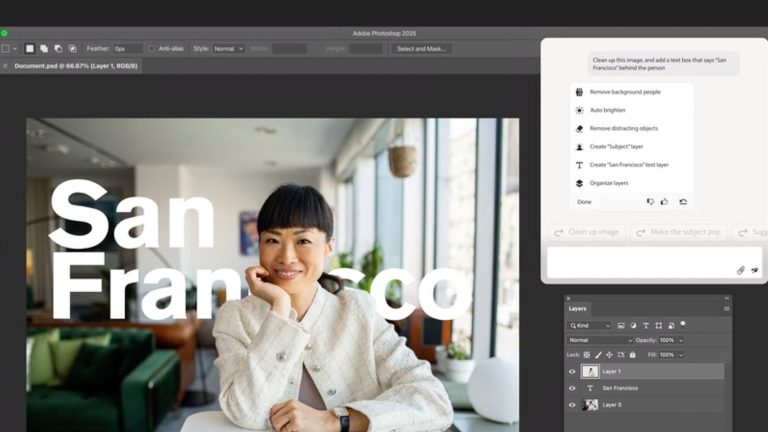This screenshot has width=768, height=432.
Task: Select the Layer 1 thumbnail
Action: click(590, 372)
